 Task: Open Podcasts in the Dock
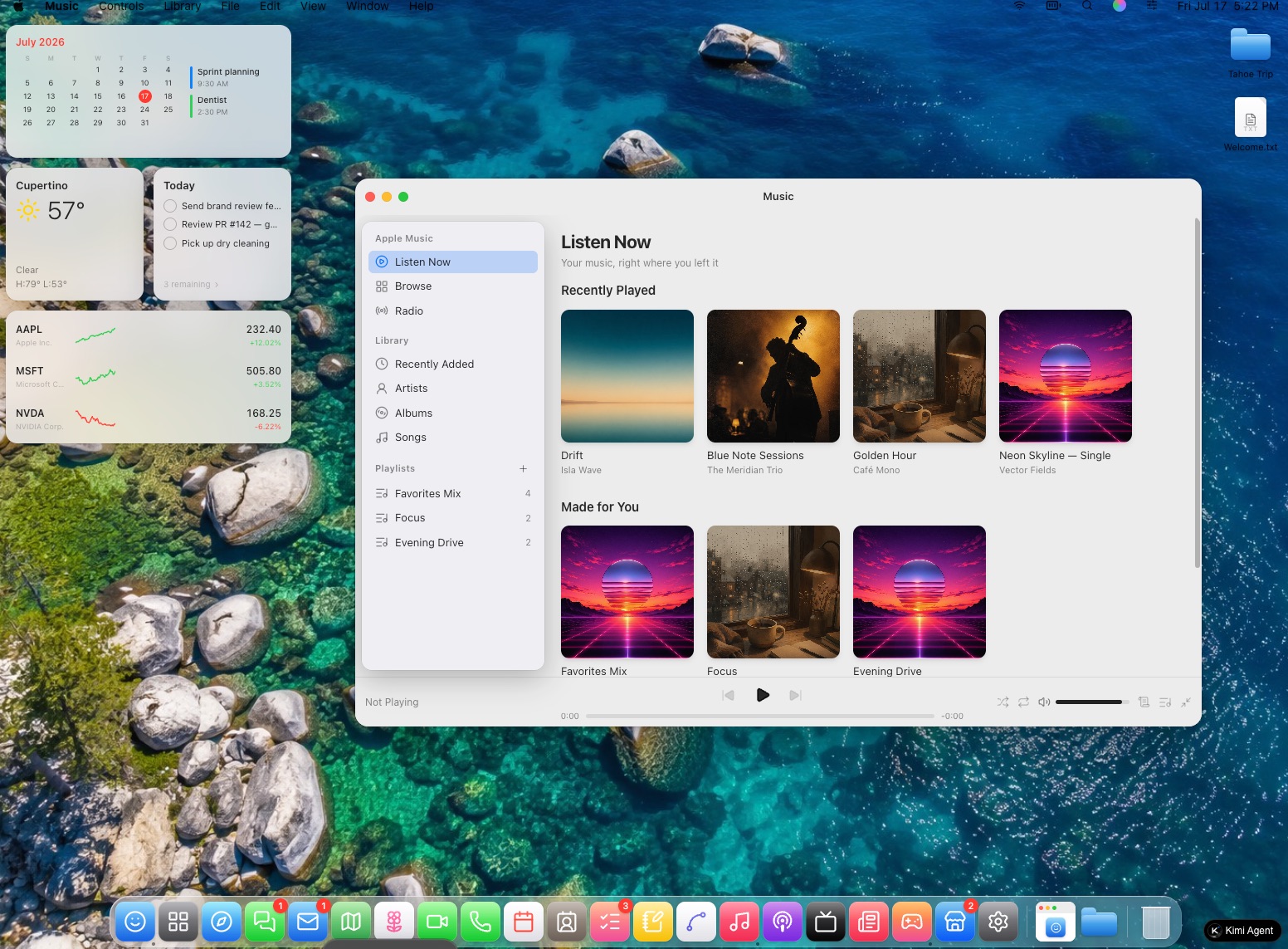pyautogui.click(x=783, y=922)
